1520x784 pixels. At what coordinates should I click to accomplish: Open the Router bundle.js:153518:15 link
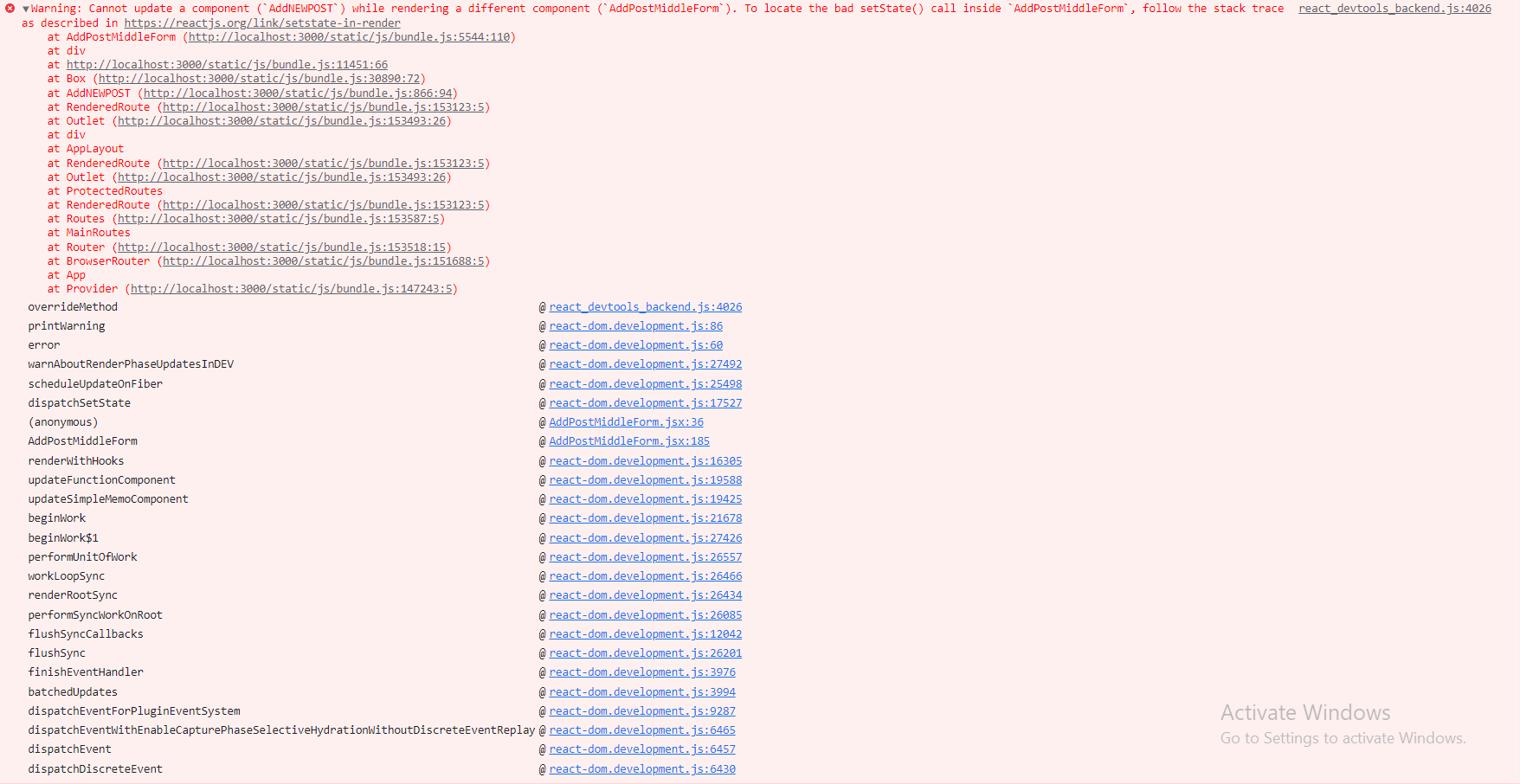pyautogui.click(x=281, y=247)
